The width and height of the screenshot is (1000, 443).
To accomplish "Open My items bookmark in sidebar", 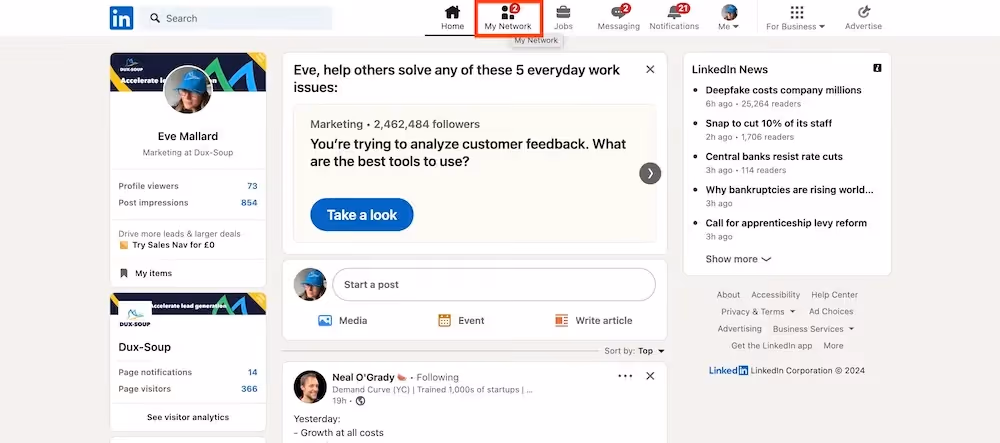I will (146, 273).
